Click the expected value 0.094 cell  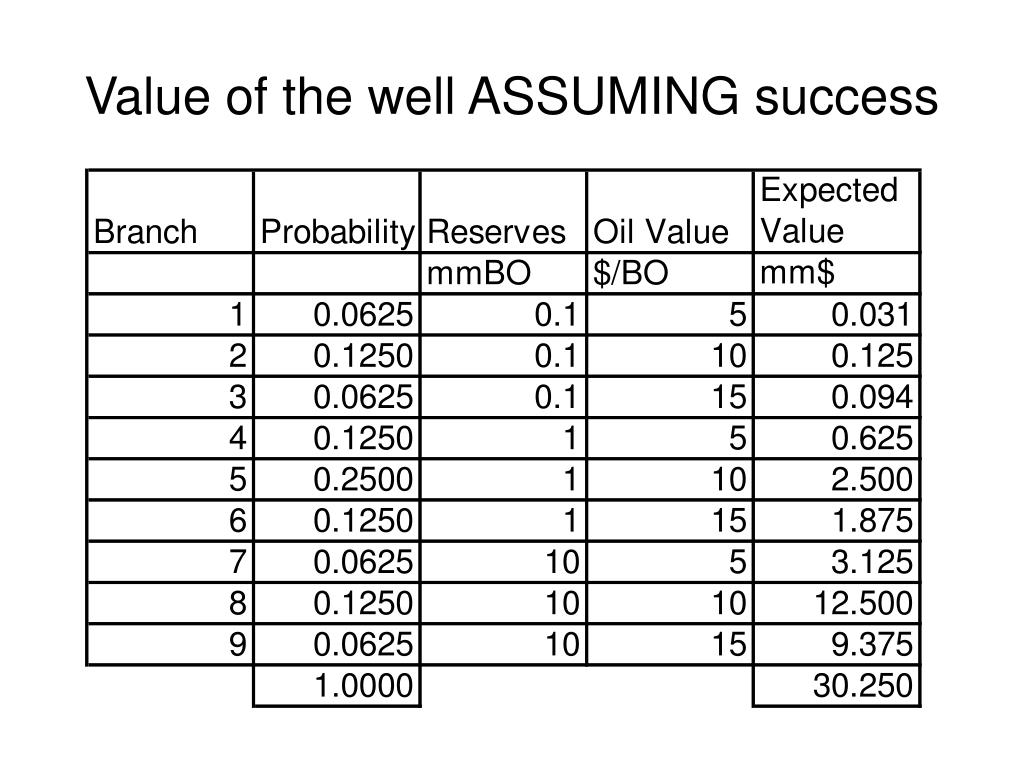[x=837, y=397]
